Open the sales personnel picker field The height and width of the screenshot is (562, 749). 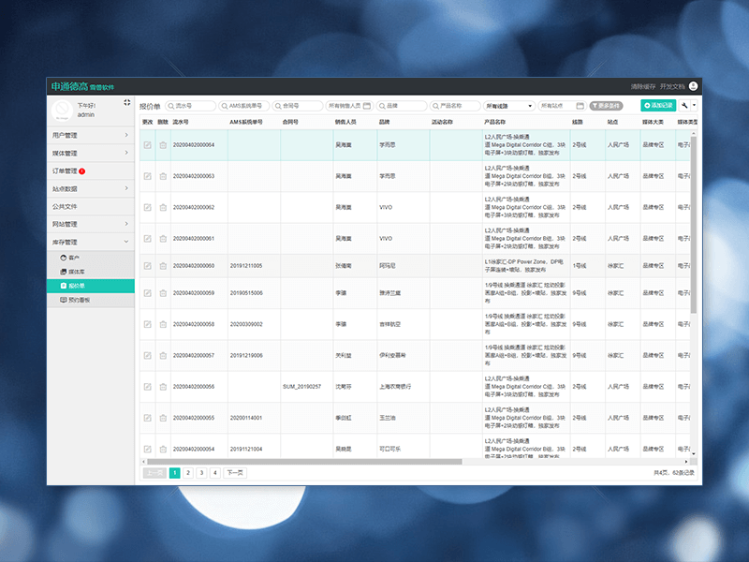point(349,106)
